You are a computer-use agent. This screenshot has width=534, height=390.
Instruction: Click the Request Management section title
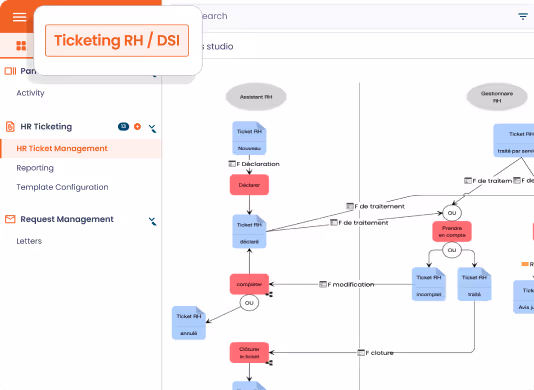pyautogui.click(x=67, y=219)
